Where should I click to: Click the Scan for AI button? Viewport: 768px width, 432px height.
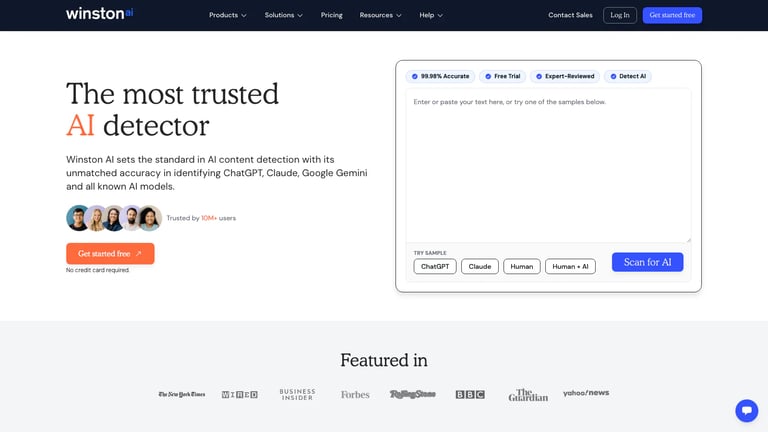(648, 262)
